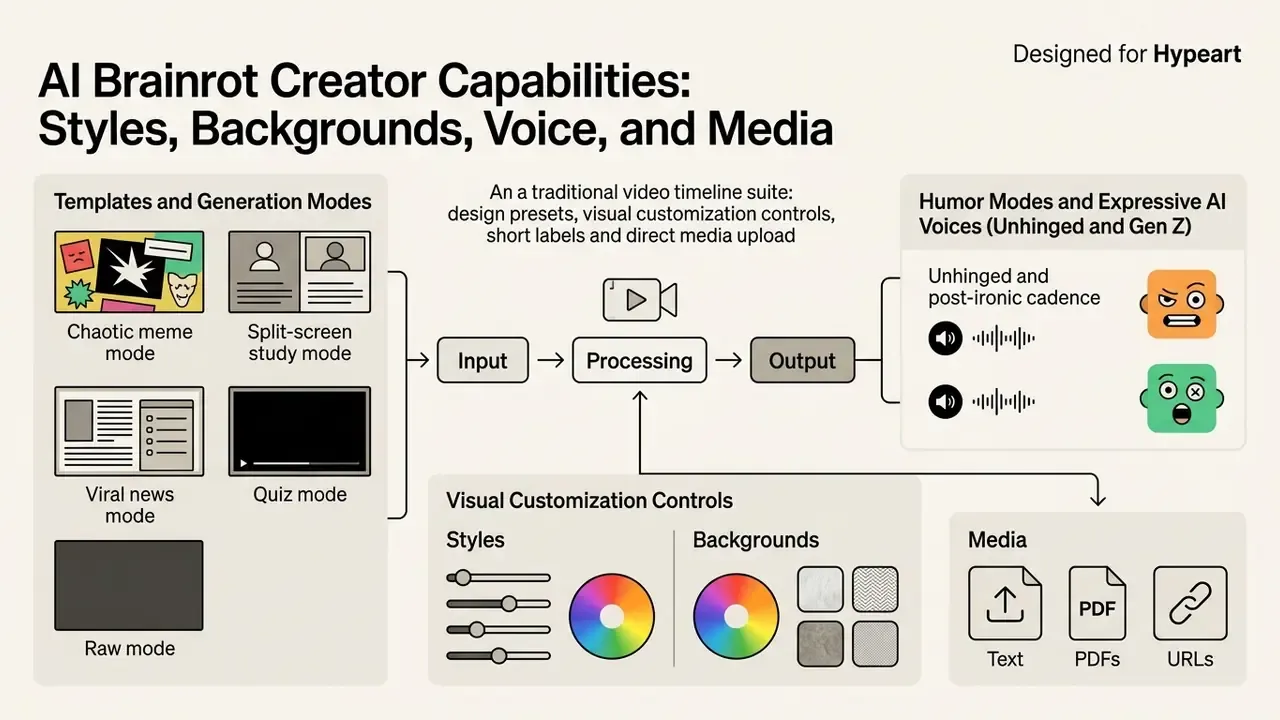Click the URLs link icon

pyautogui.click(x=1190, y=603)
